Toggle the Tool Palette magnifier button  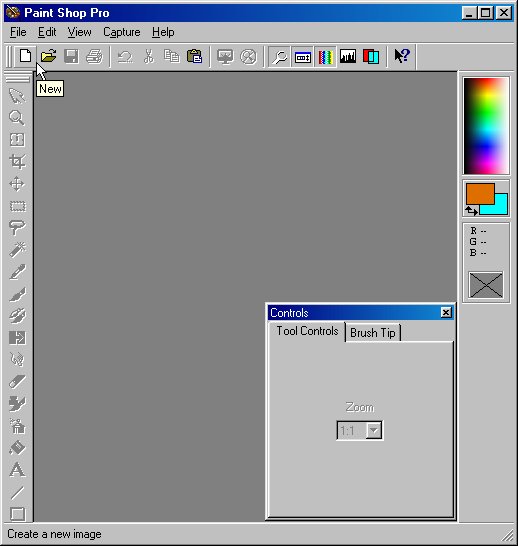point(279,56)
